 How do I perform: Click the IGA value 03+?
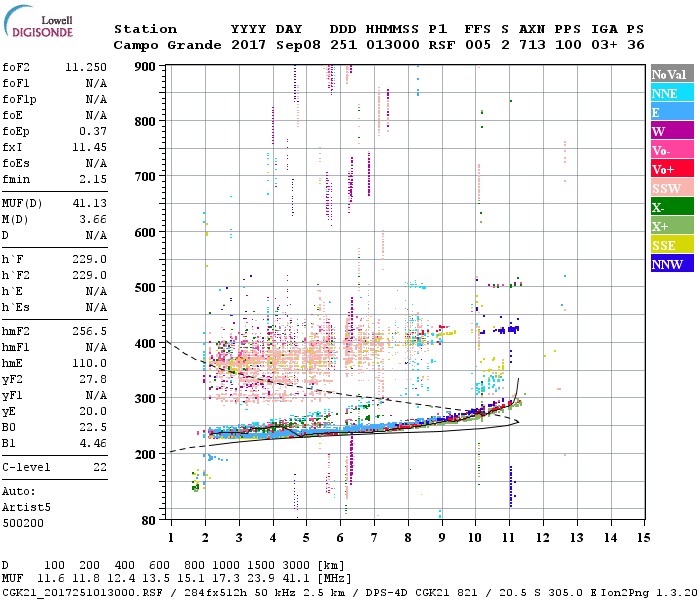click(604, 45)
